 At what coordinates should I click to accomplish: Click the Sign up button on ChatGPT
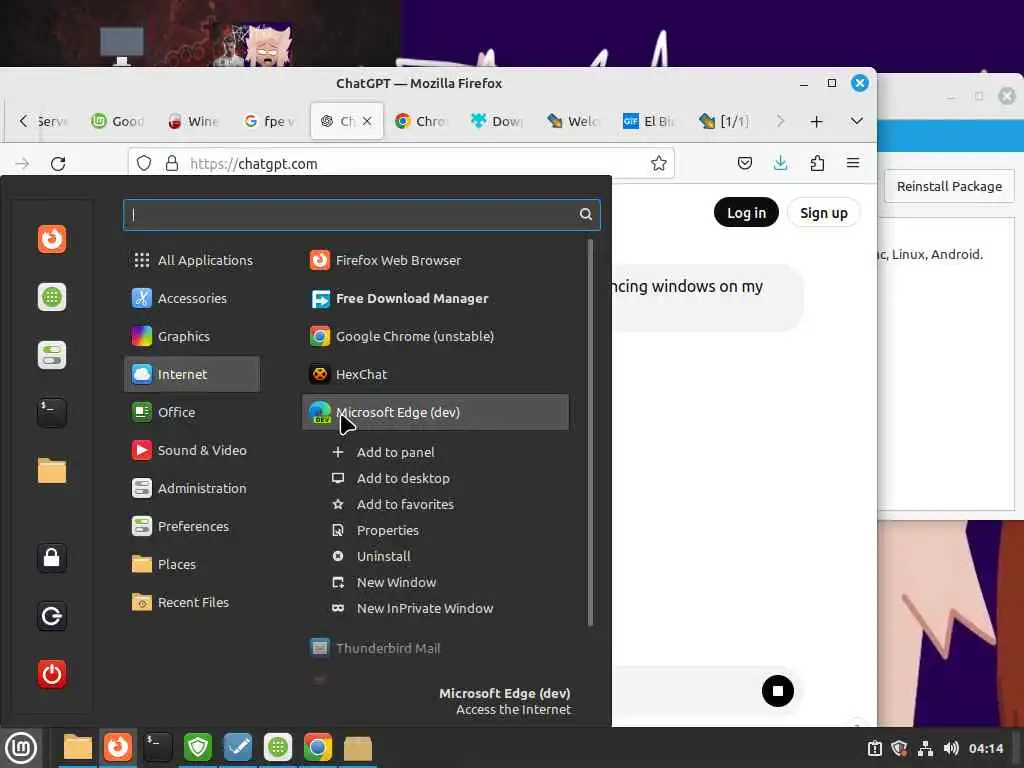[824, 213]
